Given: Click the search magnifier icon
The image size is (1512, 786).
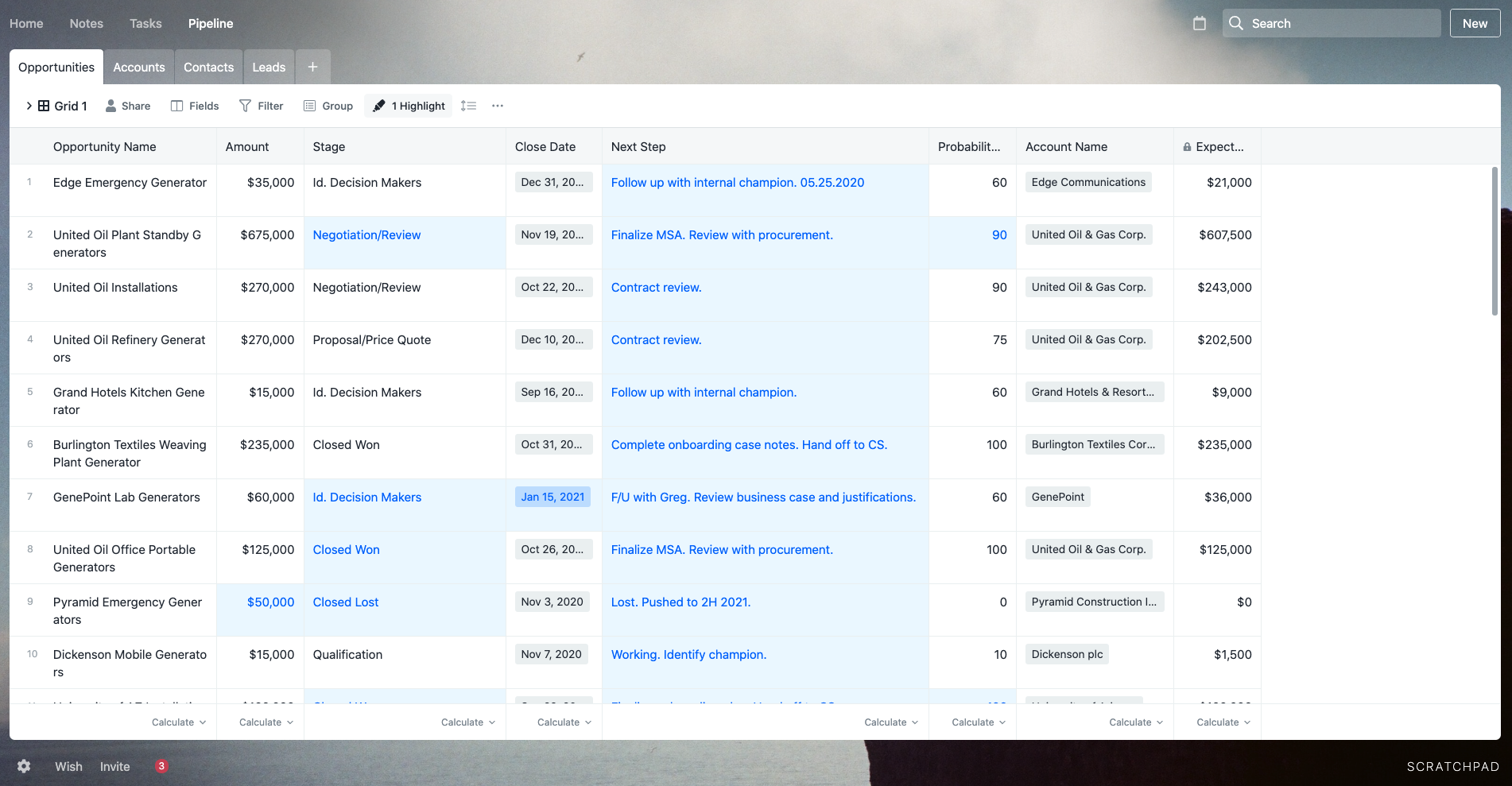Looking at the screenshot, I should [x=1236, y=23].
